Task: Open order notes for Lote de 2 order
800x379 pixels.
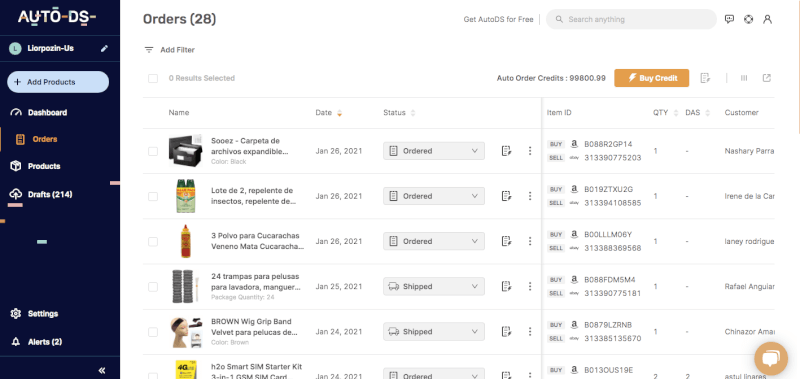Action: 506,196
